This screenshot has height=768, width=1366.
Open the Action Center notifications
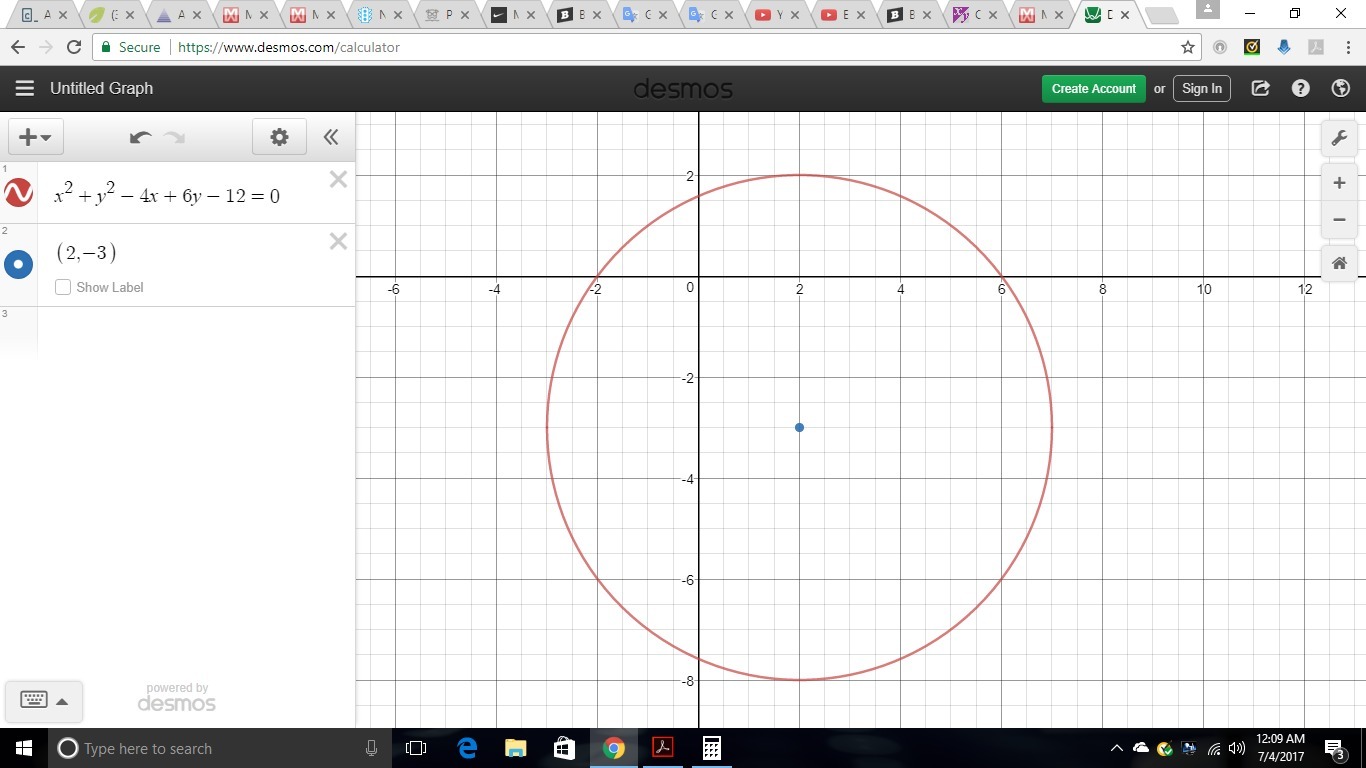(1334, 748)
